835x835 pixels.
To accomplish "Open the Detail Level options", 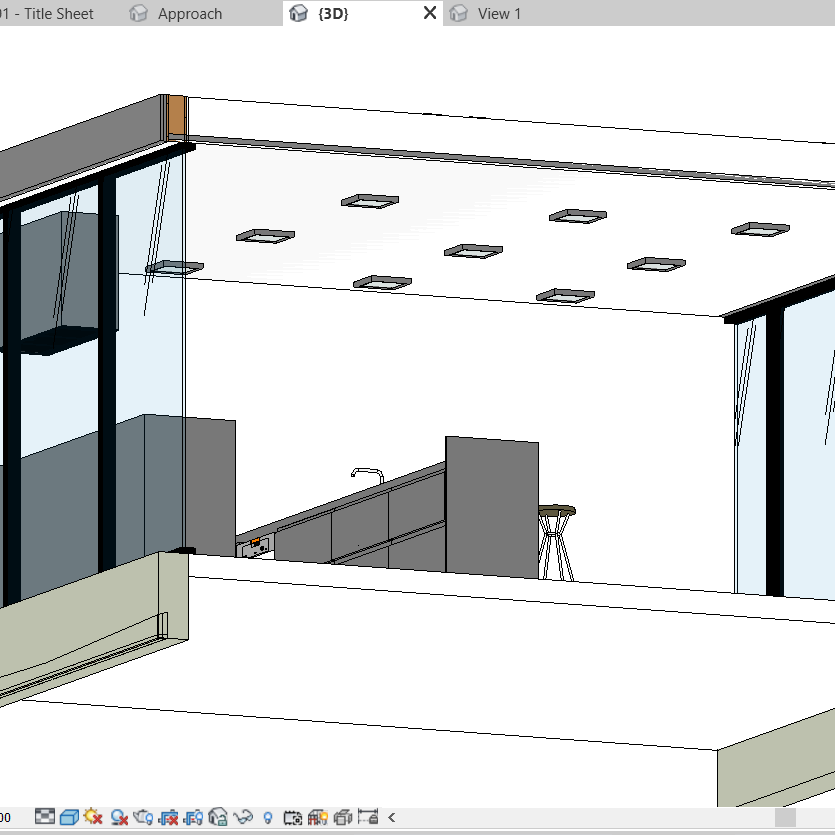I will [45, 817].
